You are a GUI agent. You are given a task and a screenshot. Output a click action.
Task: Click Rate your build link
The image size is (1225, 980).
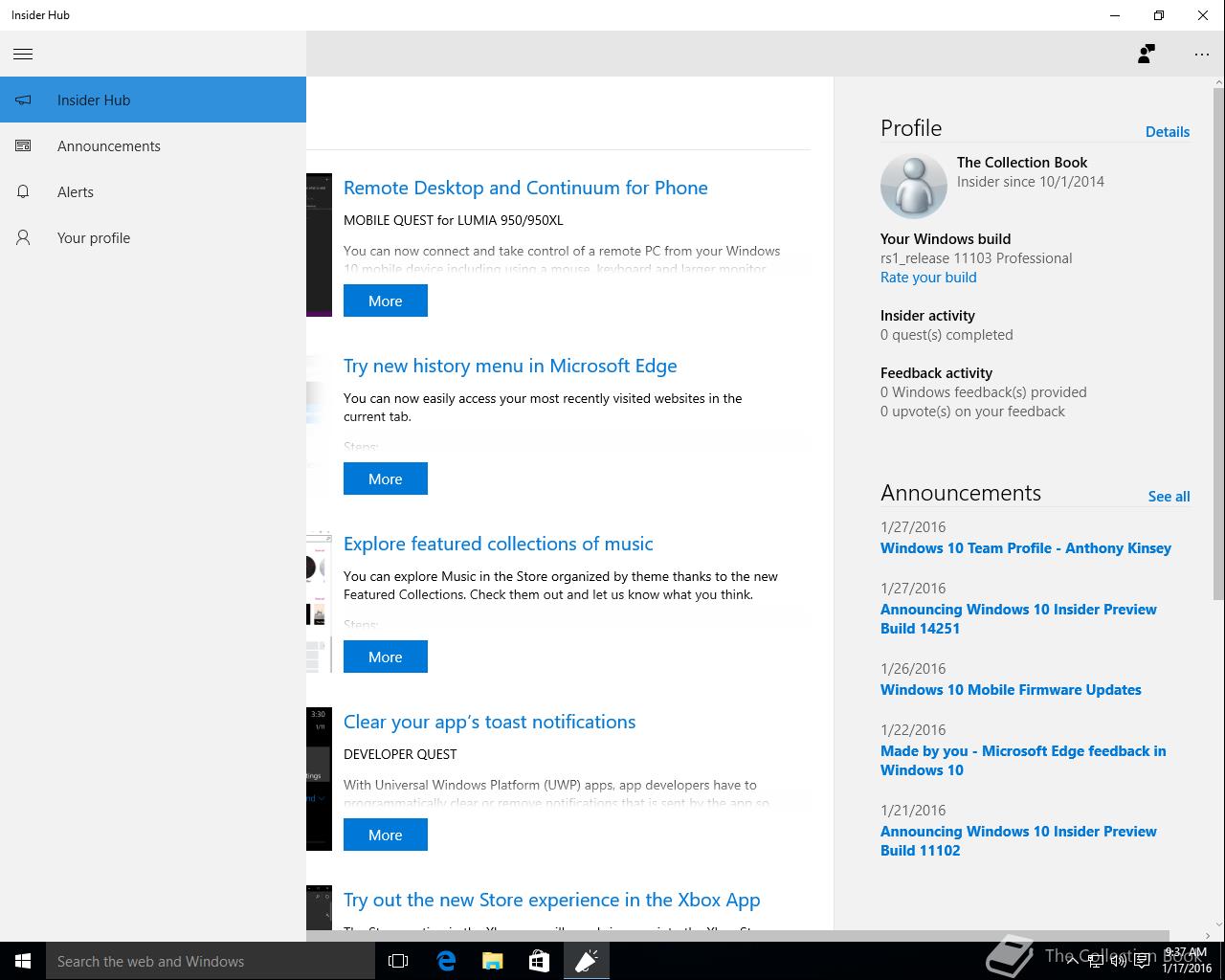coord(928,278)
